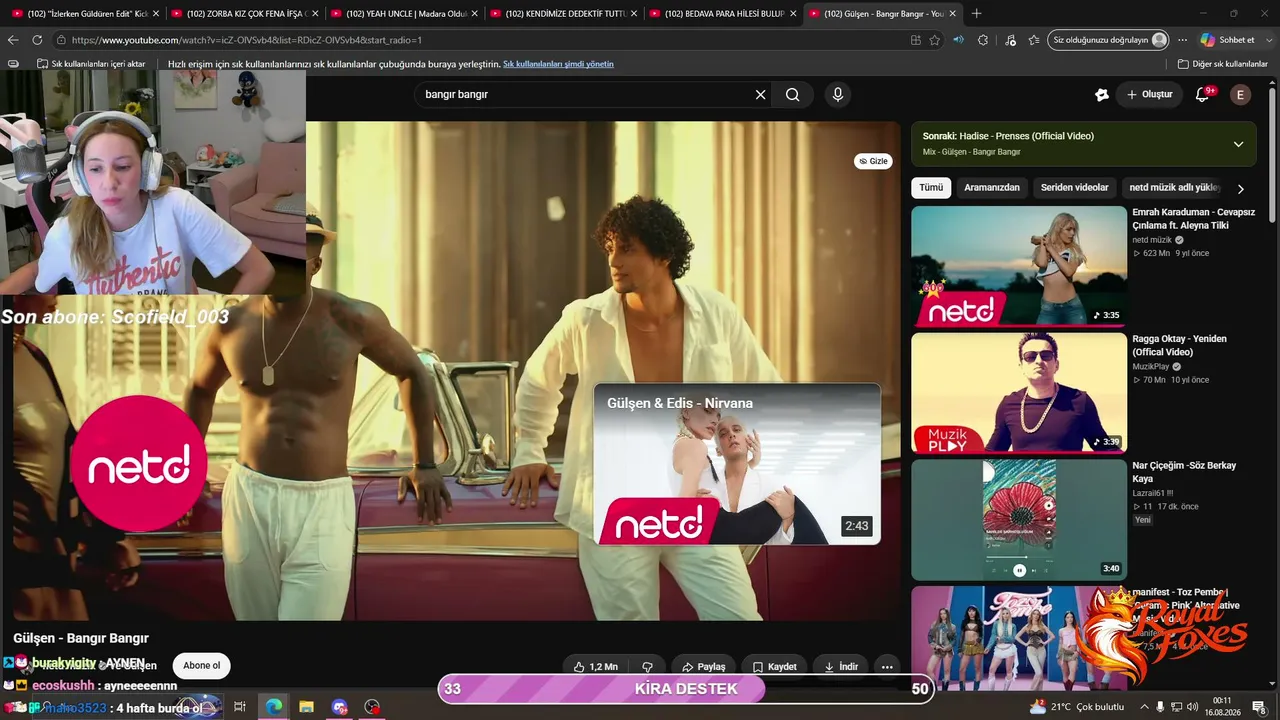This screenshot has height=720, width=1280.
Task: Add this page to favorites star
Action: click(x=935, y=40)
